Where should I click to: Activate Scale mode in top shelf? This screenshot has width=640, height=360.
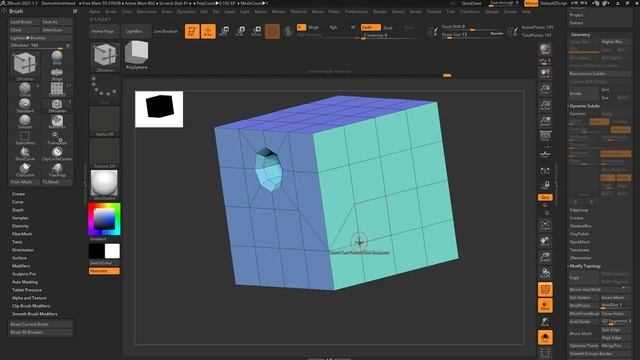click(x=240, y=31)
